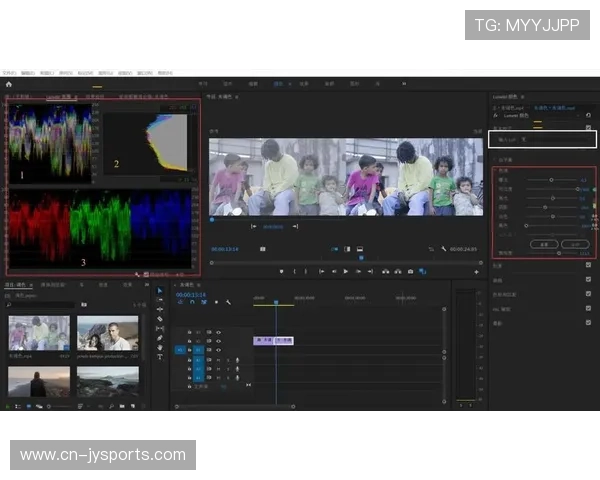Toggle the Basic Correction section checkbox
600x480 pixels.
(x=587, y=127)
